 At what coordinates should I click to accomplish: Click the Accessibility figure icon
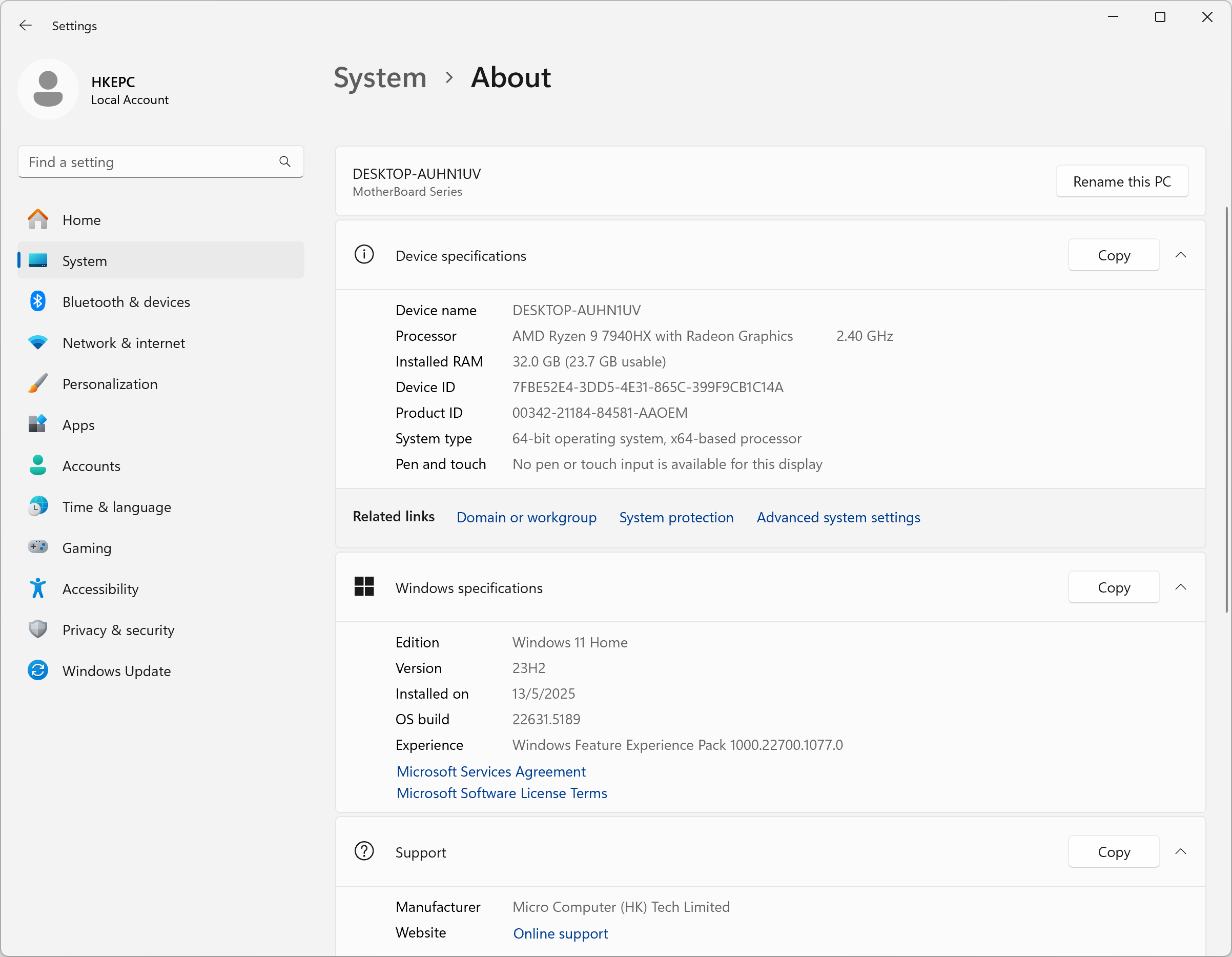(38, 588)
